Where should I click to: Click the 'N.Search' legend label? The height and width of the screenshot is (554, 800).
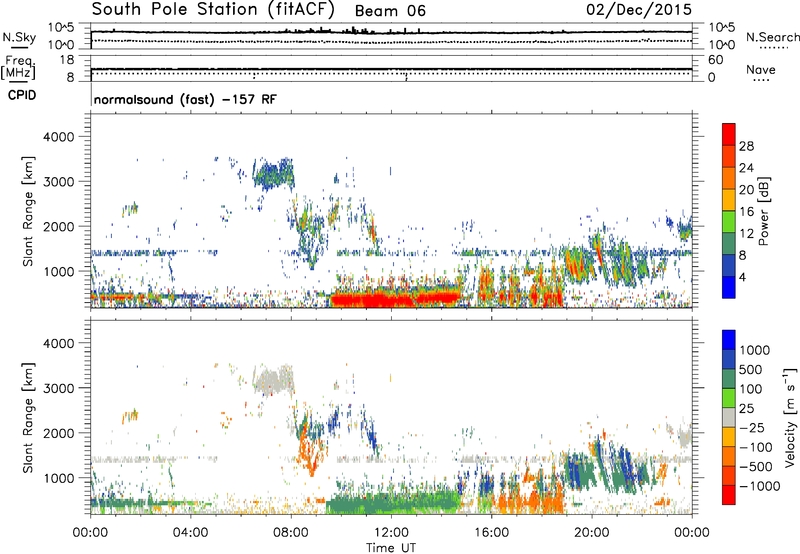tap(773, 37)
